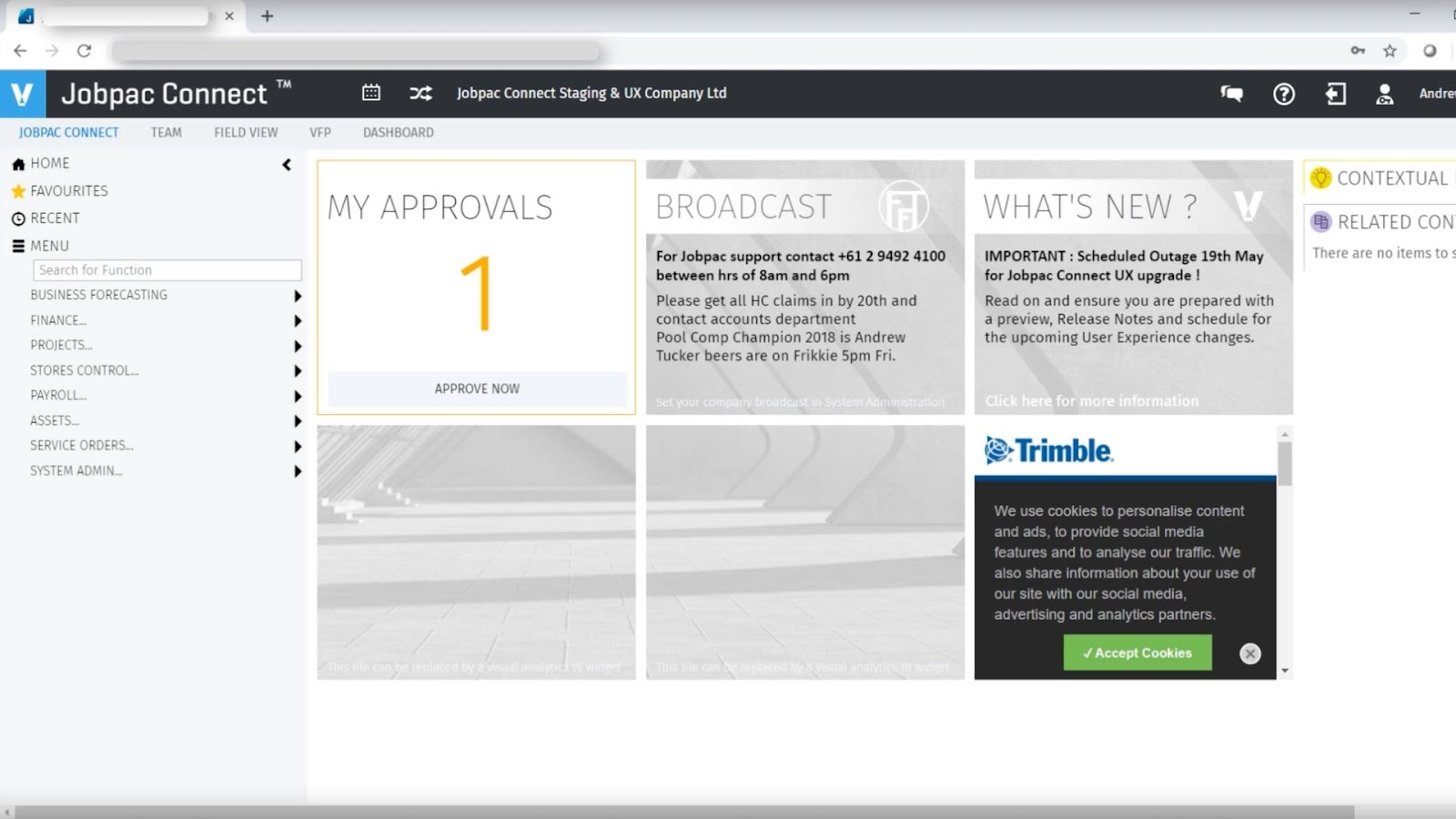Expand Projects submenu arrow
The width and height of the screenshot is (1456, 819).
(297, 346)
